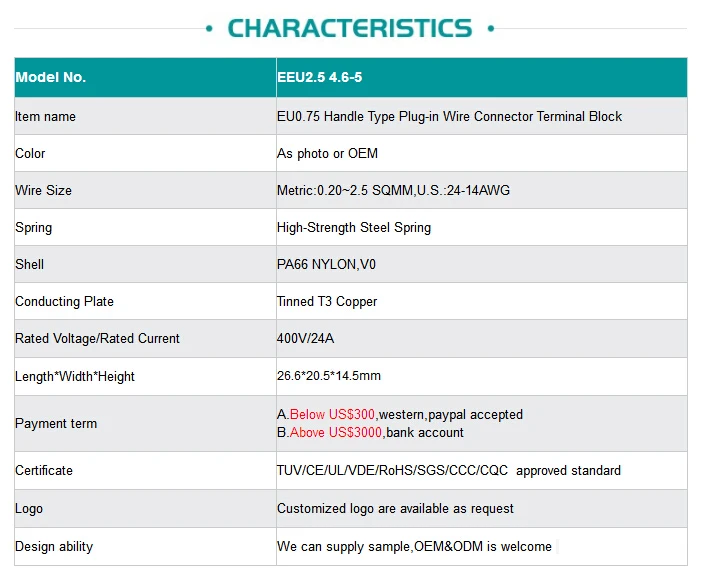
Task: Click the As photo or OEM value
Action: pyautogui.click(x=327, y=153)
